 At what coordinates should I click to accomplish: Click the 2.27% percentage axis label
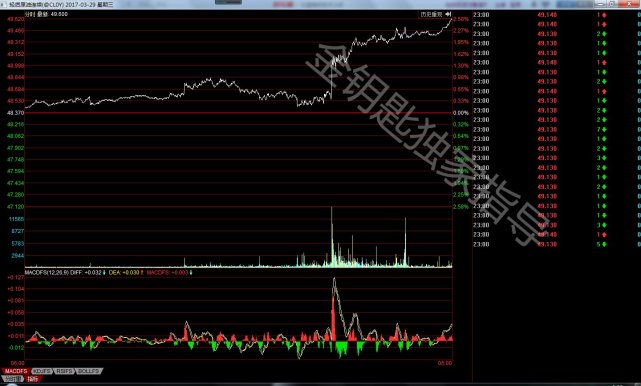[461, 31]
